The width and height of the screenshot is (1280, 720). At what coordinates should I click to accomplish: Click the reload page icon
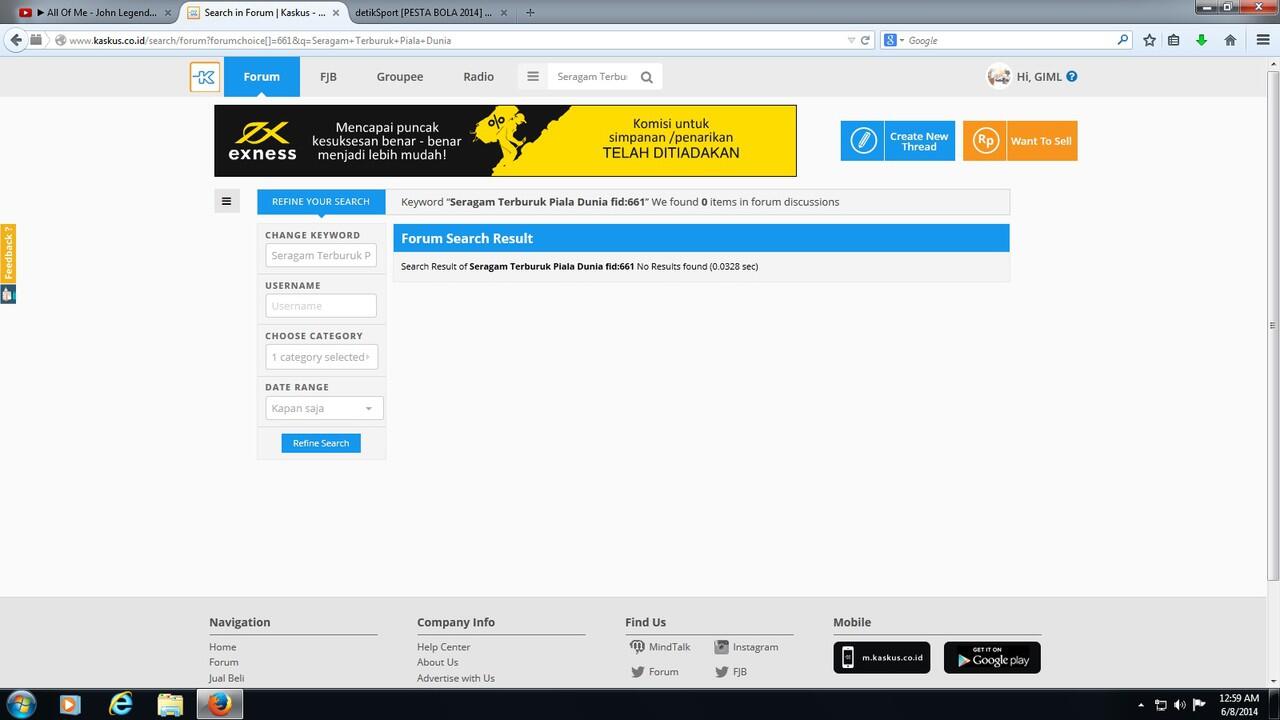[x=864, y=41]
